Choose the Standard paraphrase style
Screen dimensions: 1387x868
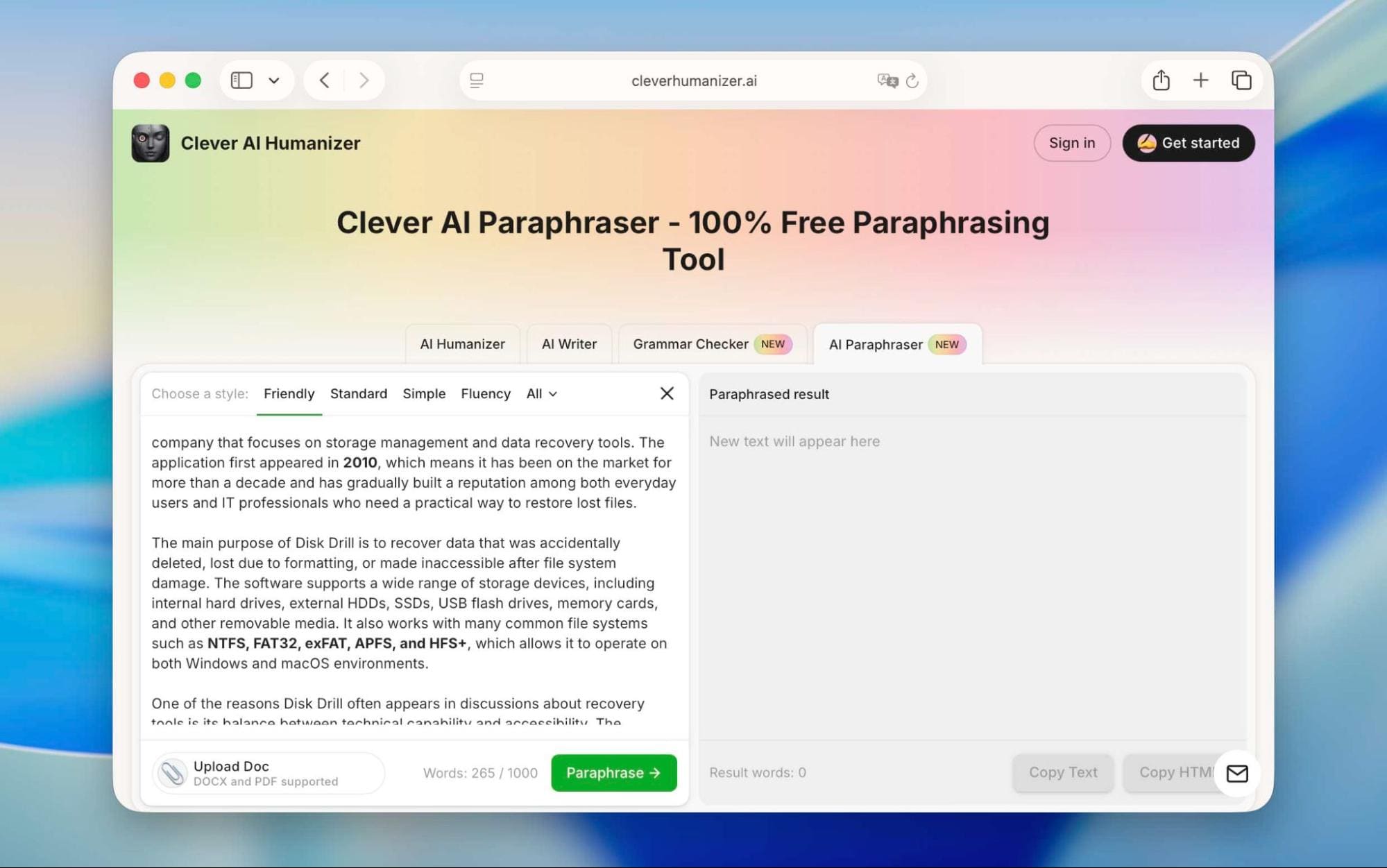pos(359,394)
